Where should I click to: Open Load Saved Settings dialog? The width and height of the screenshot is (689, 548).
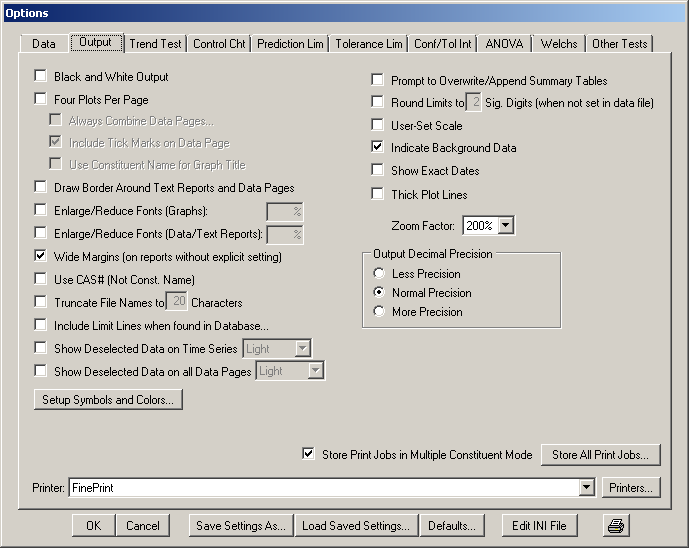[x=356, y=526]
